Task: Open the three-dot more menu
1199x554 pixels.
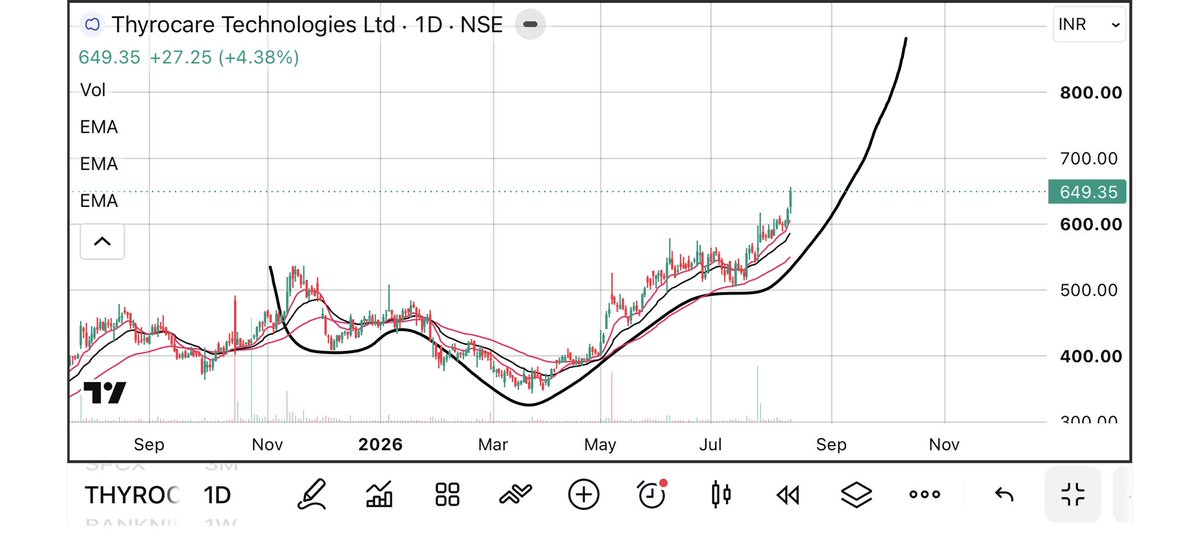Action: coord(924,494)
